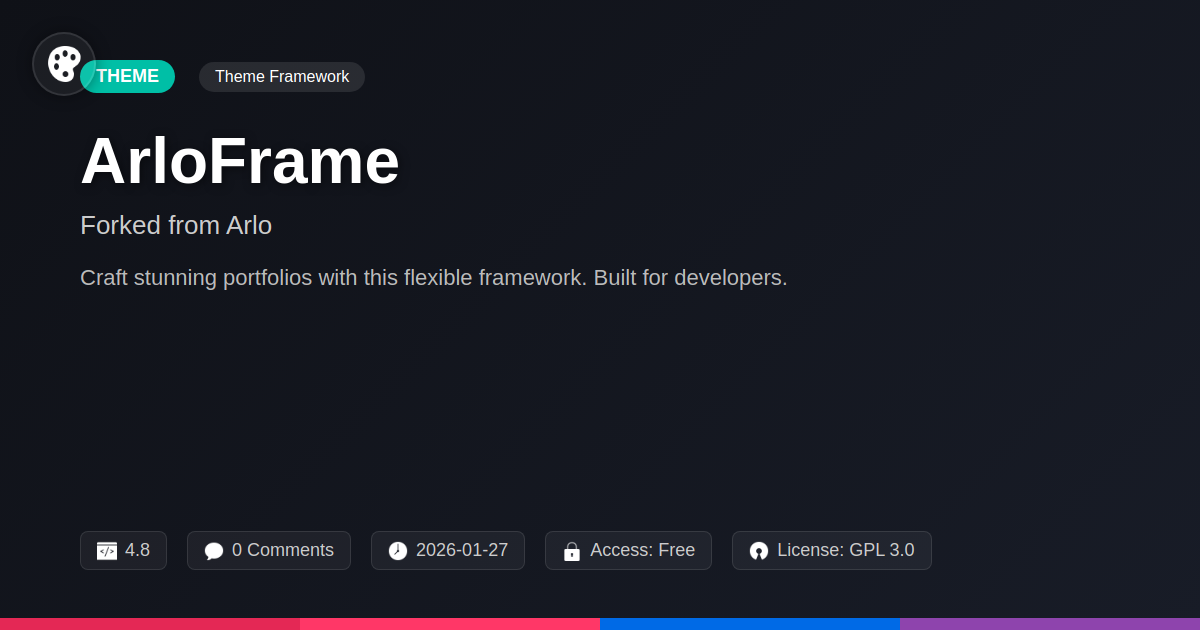Viewport: 1200px width, 630px height.
Task: Click the portfolio framework description text
Action: [x=434, y=278]
